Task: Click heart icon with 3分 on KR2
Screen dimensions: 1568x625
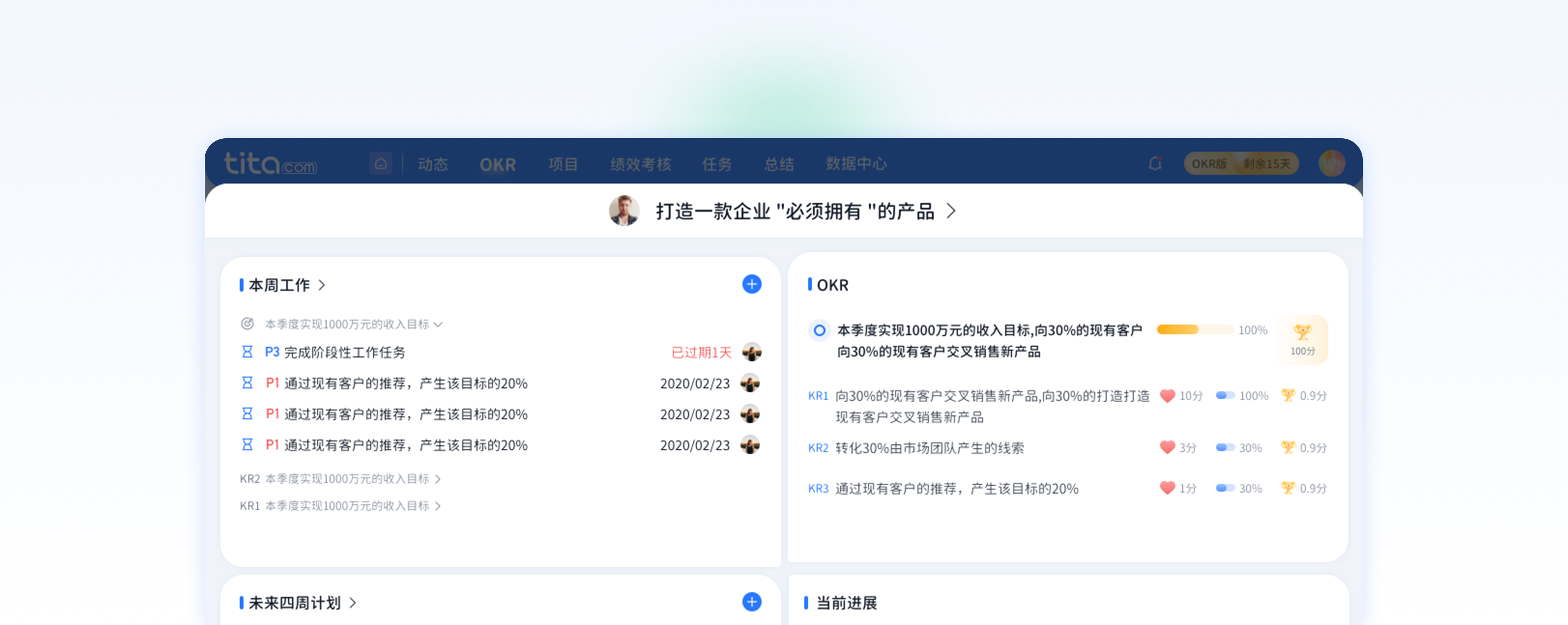Action: [x=1167, y=448]
